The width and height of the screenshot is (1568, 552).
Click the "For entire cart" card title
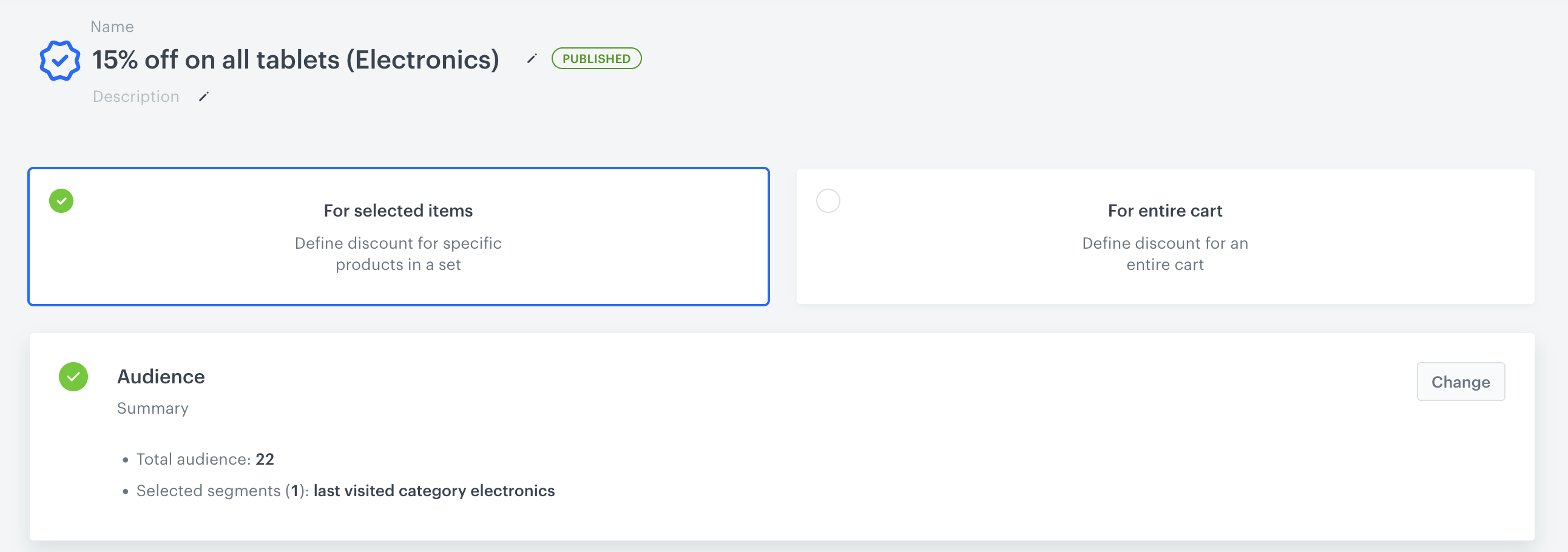click(x=1164, y=210)
